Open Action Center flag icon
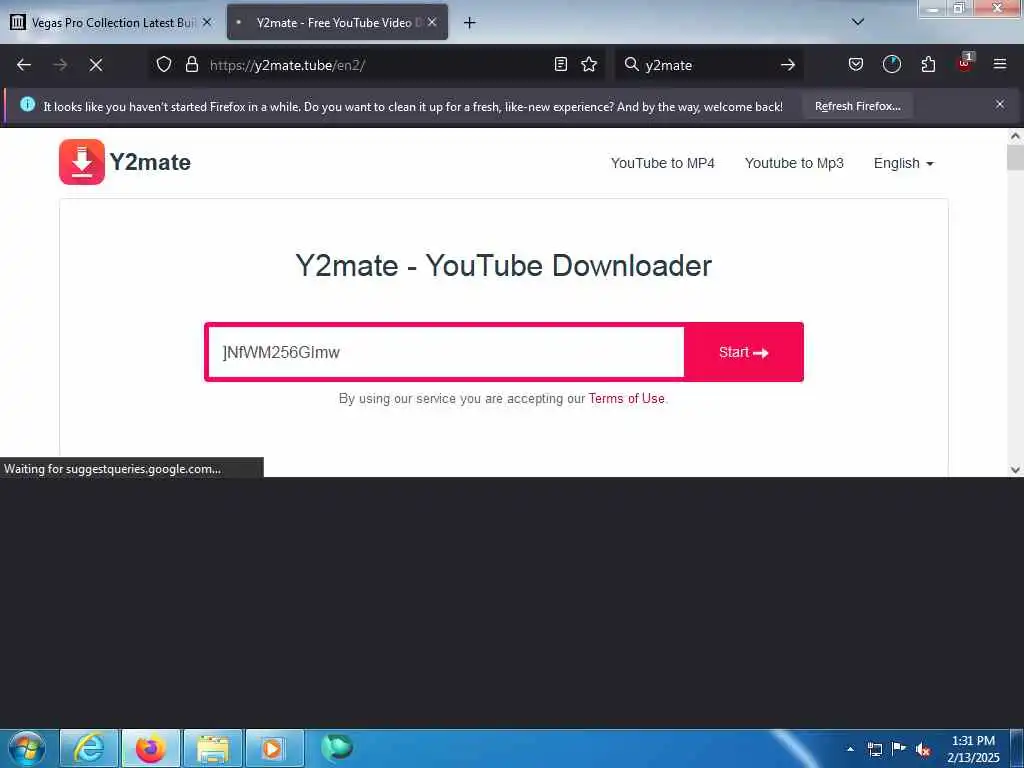Screen dimensions: 1024x768 tap(899, 748)
